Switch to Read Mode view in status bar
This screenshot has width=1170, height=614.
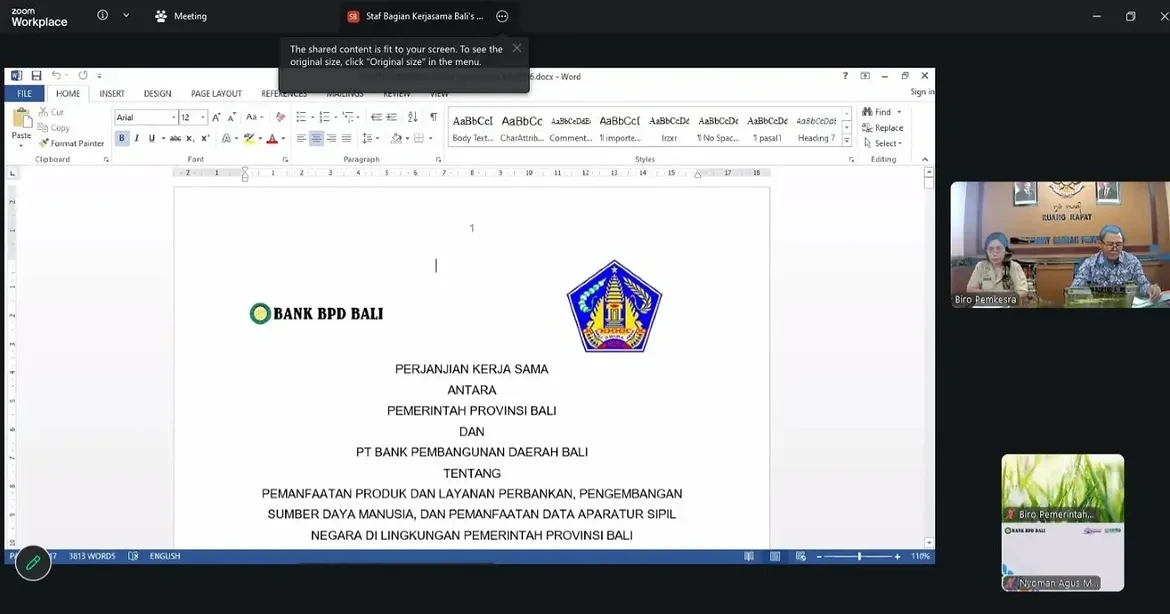[748, 557]
